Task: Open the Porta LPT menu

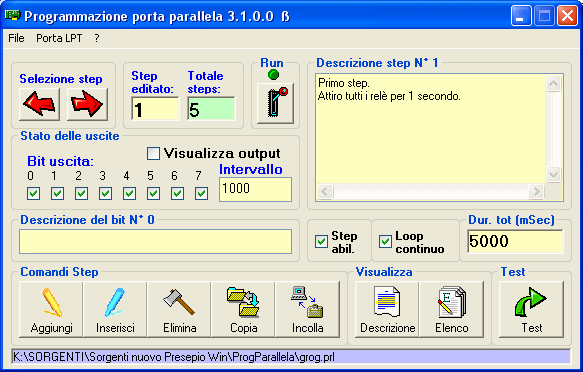Action: tap(59, 38)
